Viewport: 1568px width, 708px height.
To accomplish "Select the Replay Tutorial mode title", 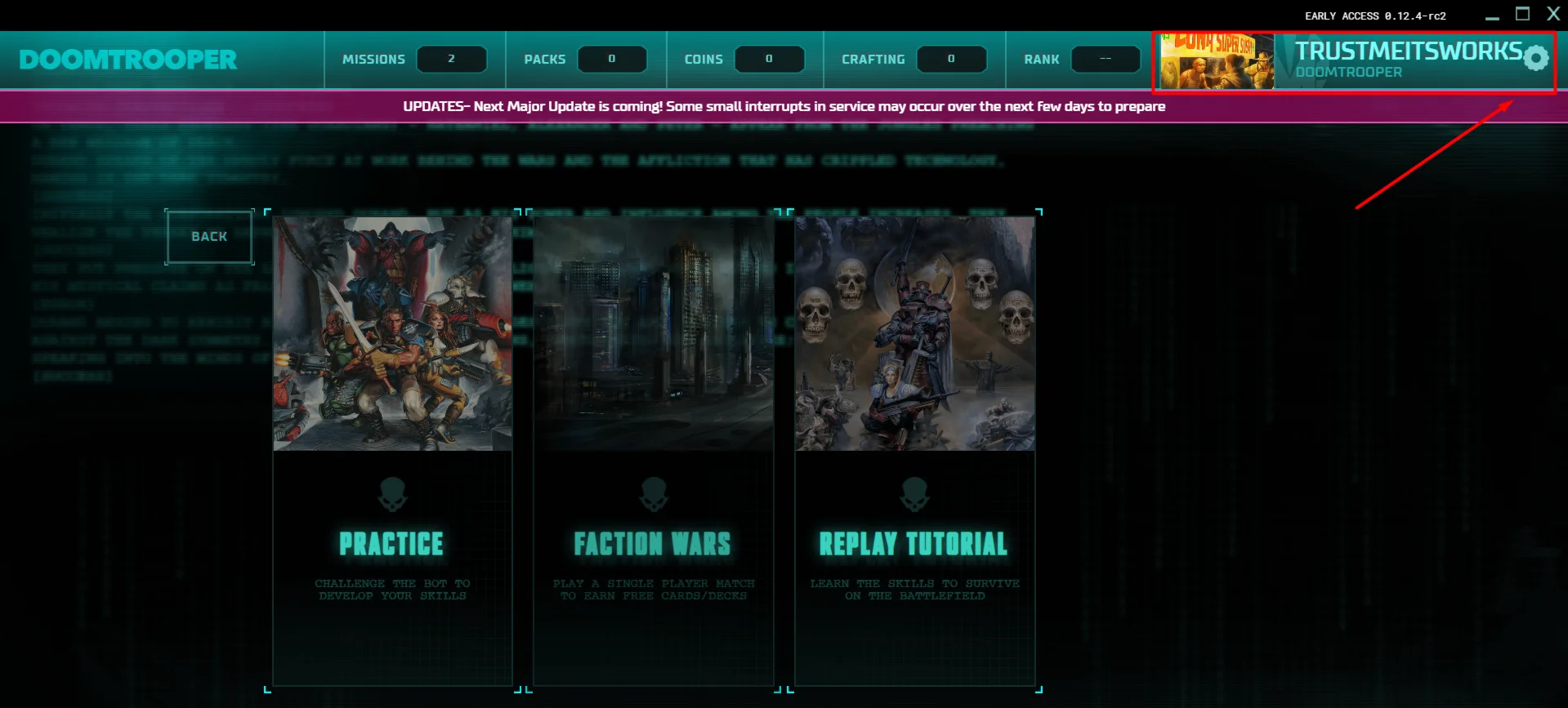I will 914,544.
